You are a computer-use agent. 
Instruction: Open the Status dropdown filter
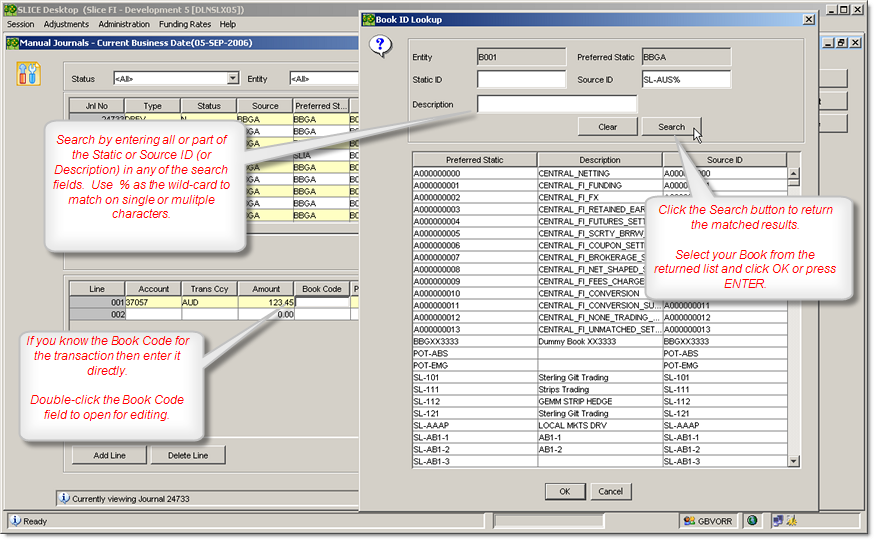click(x=232, y=79)
